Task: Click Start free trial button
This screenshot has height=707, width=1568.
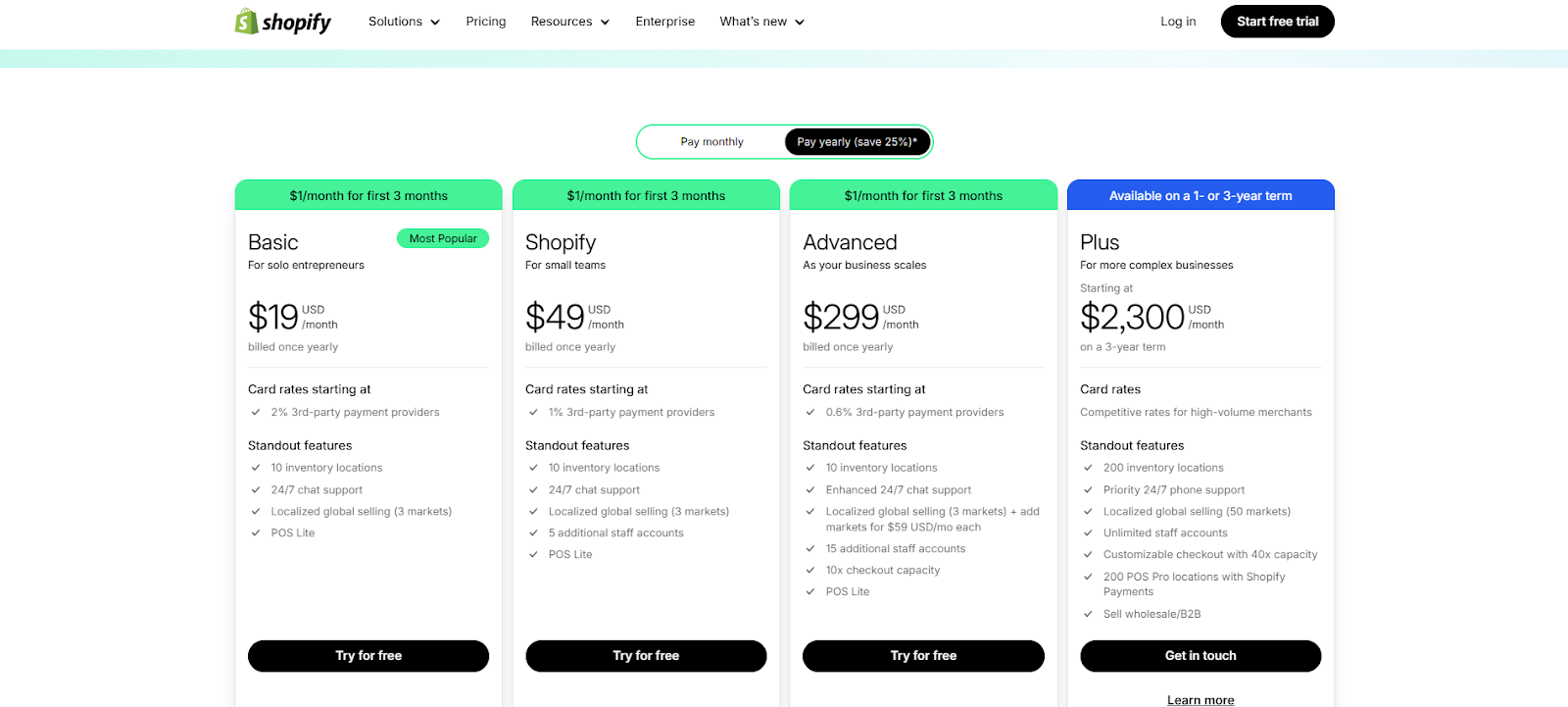Action: pyautogui.click(x=1278, y=22)
